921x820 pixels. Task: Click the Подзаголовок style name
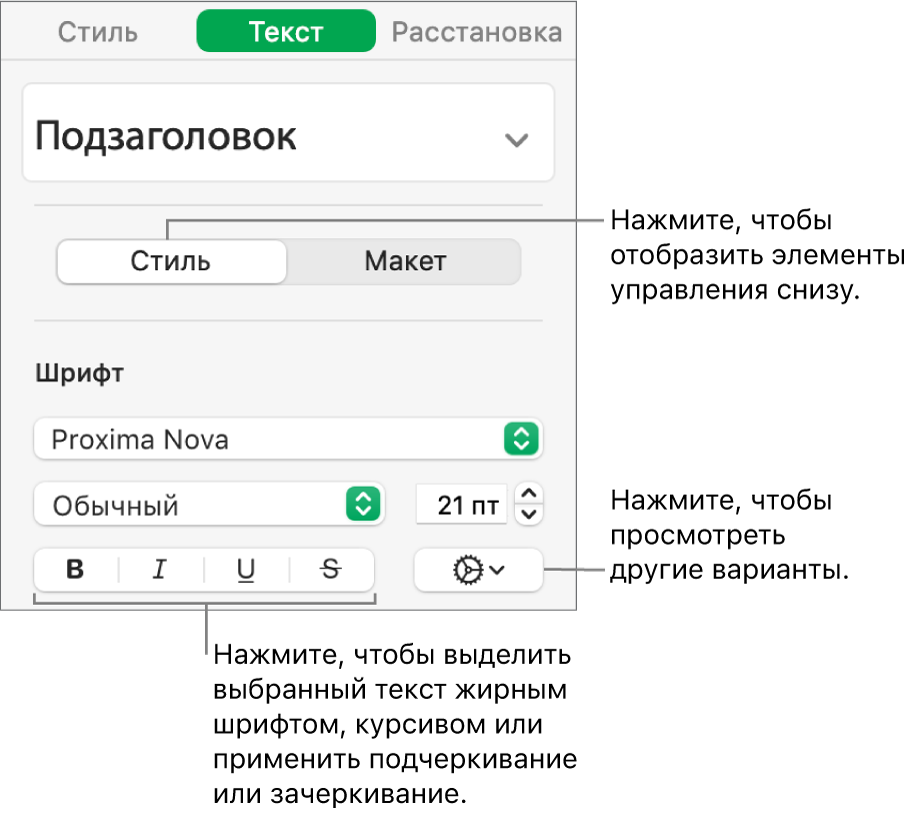[x=166, y=137]
